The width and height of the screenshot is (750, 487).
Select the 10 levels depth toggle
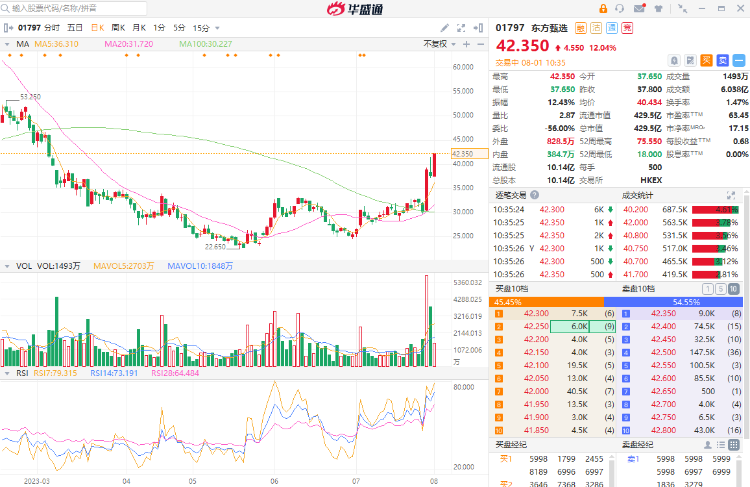click(735, 289)
